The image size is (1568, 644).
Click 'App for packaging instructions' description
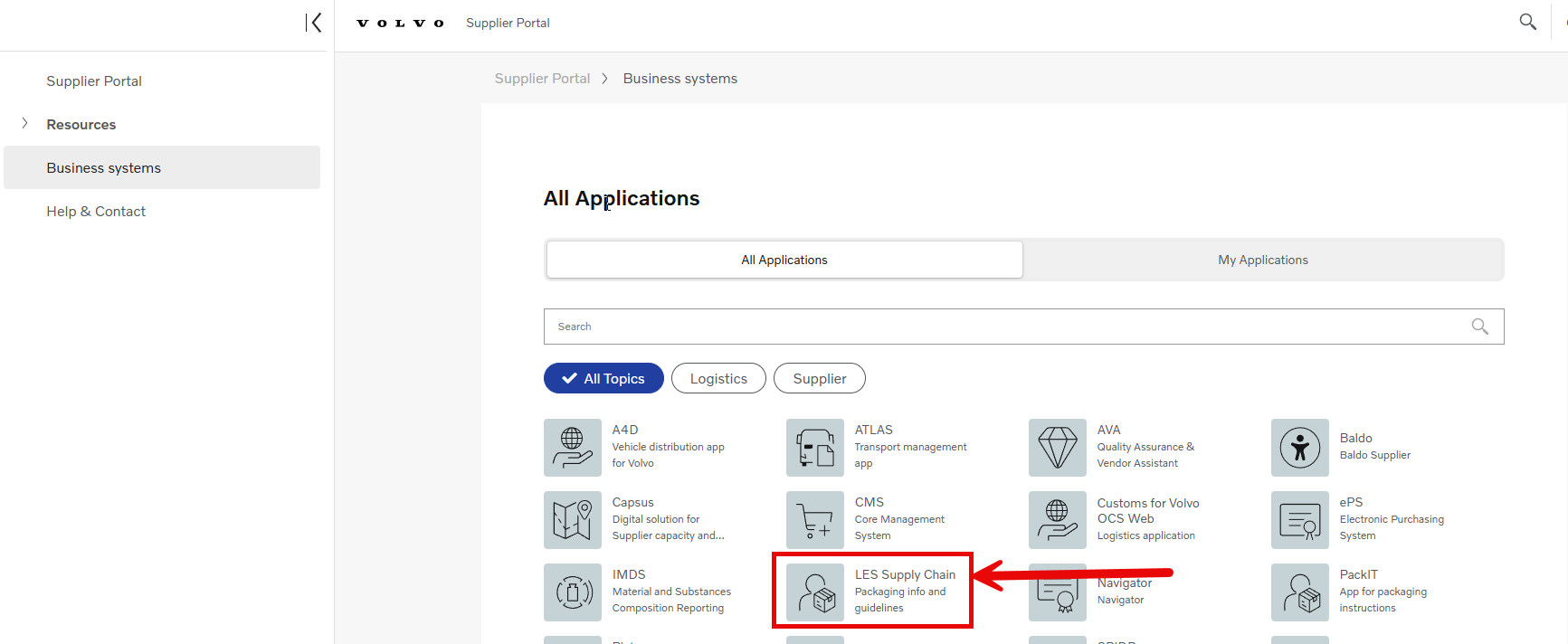[1383, 600]
